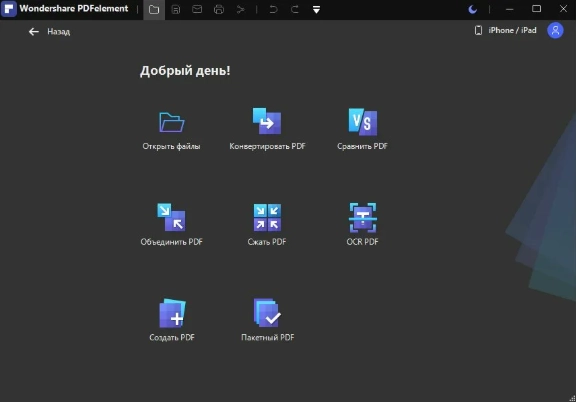The height and width of the screenshot is (402, 576).
Task: Click the Undo arrow icon
Action: 273,10
